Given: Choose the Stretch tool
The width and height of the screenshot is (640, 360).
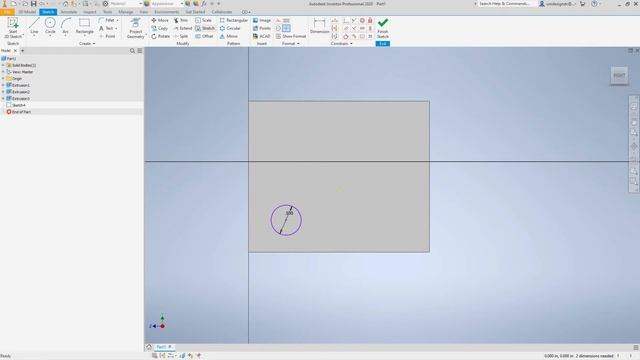Looking at the screenshot, I should 205,28.
